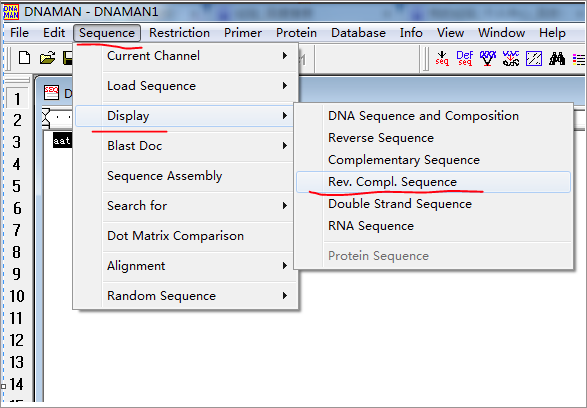The height and width of the screenshot is (408, 587).
Task: Click the restriction analysis icon next to Def seq
Action: tap(487, 58)
